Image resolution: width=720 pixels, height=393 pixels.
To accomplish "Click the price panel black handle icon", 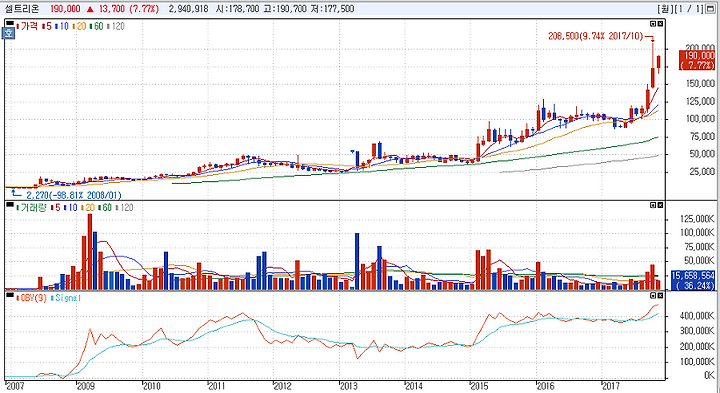I will [9, 22].
